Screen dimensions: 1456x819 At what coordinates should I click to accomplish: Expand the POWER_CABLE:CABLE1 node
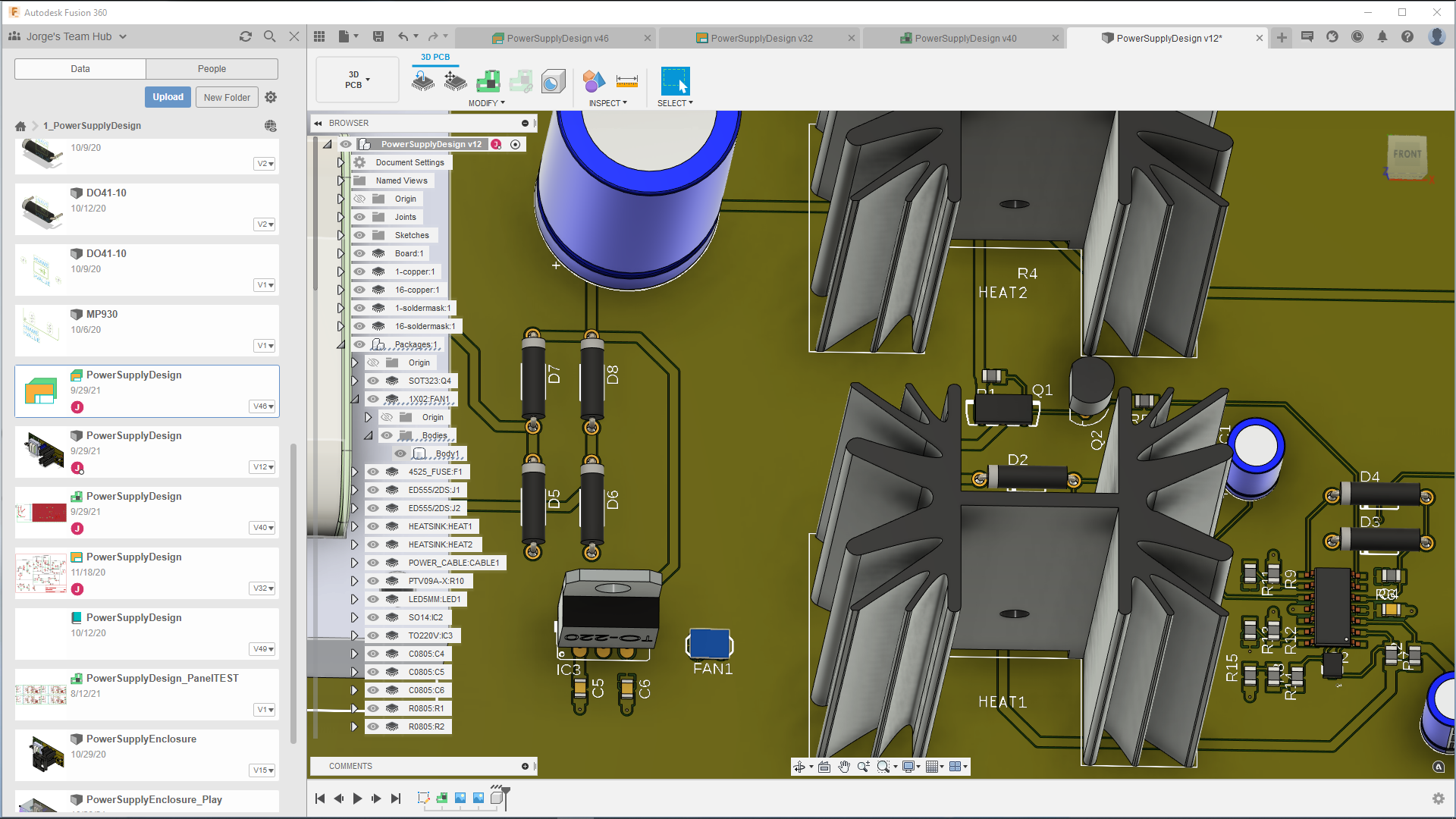coord(354,563)
